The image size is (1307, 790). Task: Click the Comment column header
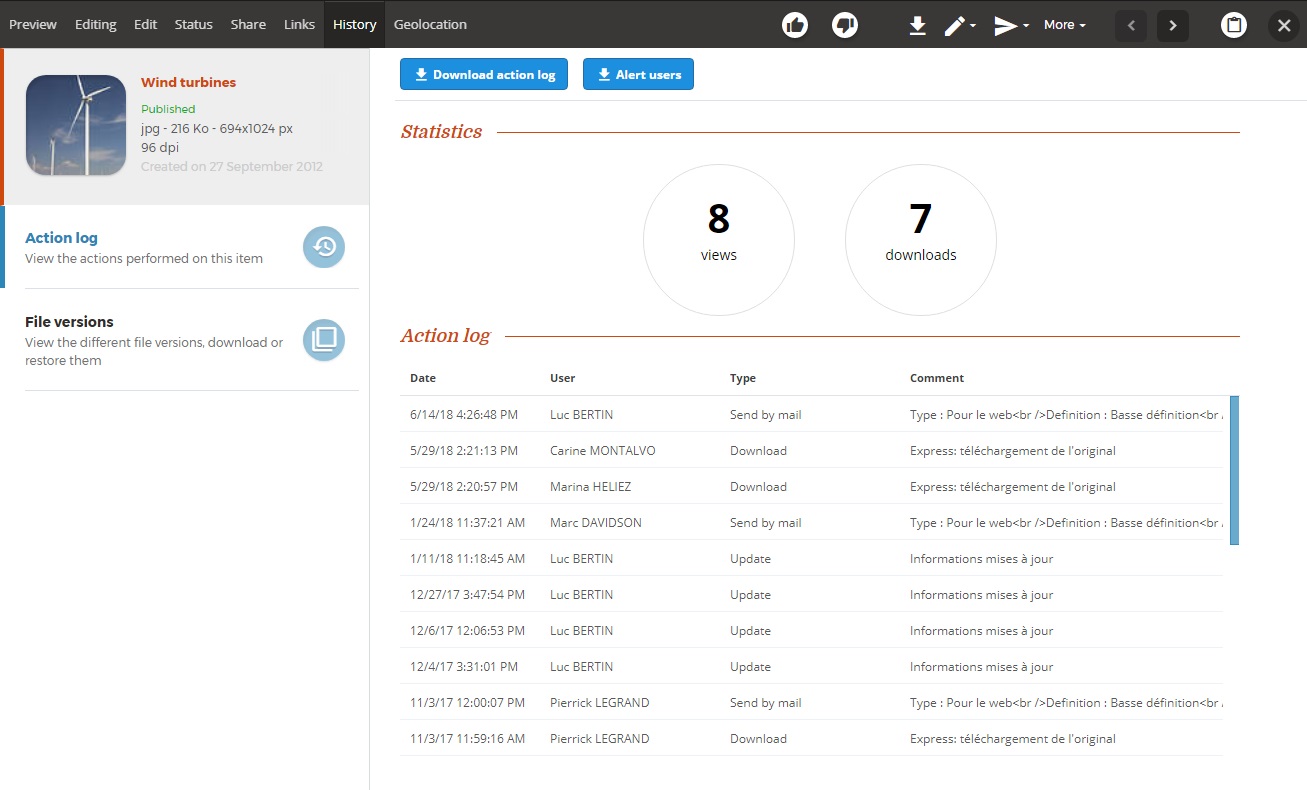click(937, 378)
